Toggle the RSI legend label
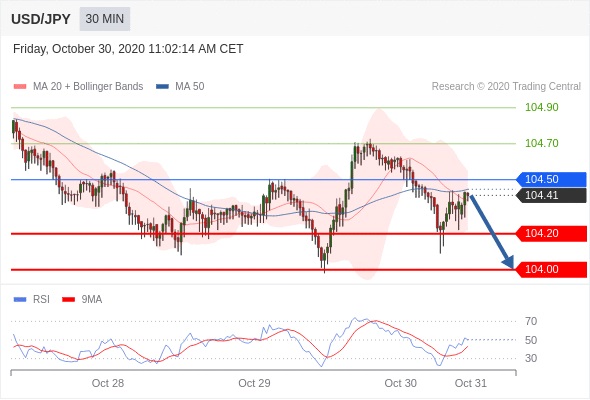Viewport: 590px width, 400px height. tap(41, 300)
